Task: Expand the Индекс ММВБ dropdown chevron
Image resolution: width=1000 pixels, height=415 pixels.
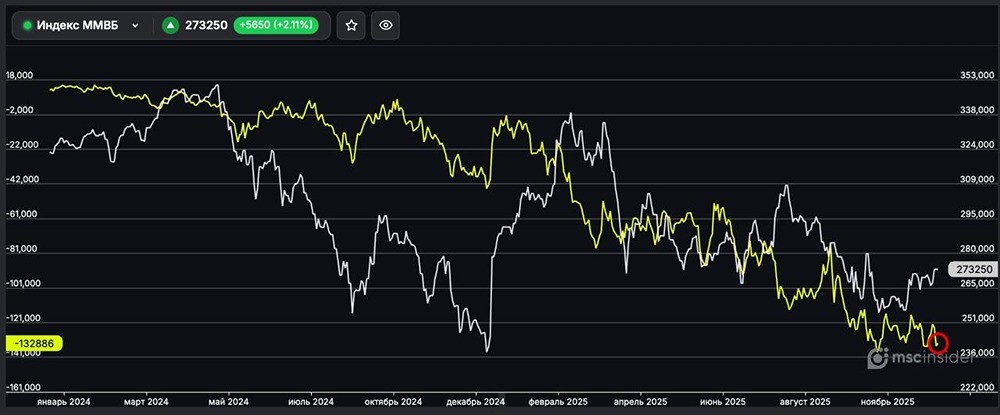Action: point(135,25)
